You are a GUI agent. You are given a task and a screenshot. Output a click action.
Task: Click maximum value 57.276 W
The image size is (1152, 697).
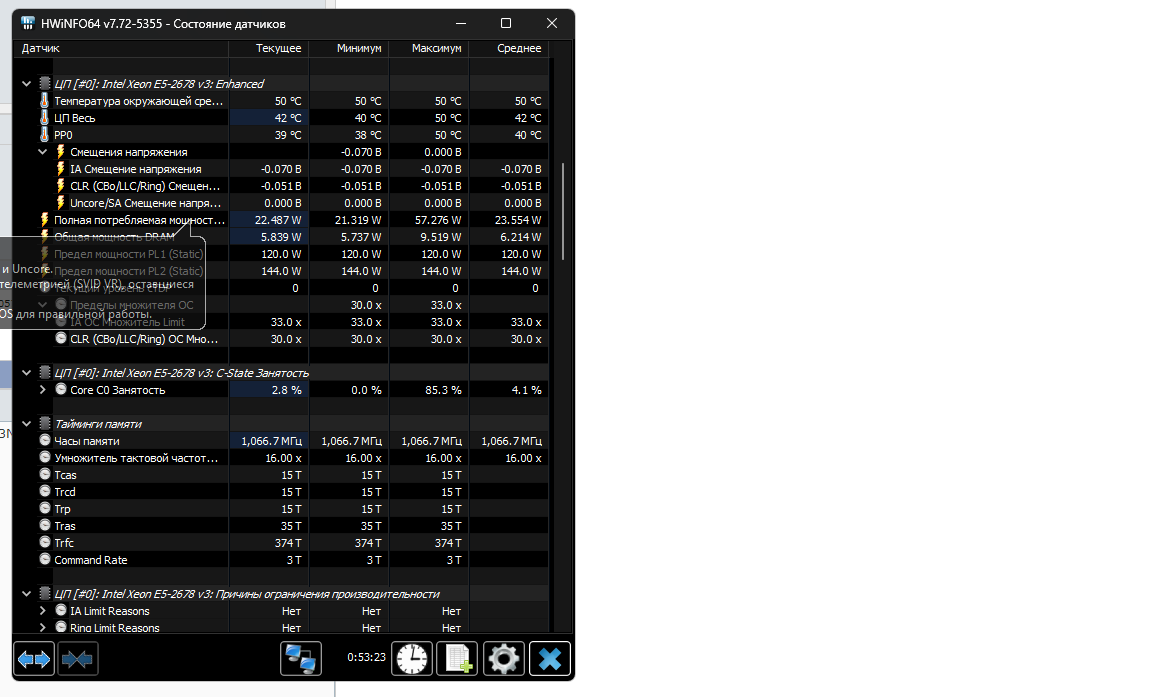[438, 220]
